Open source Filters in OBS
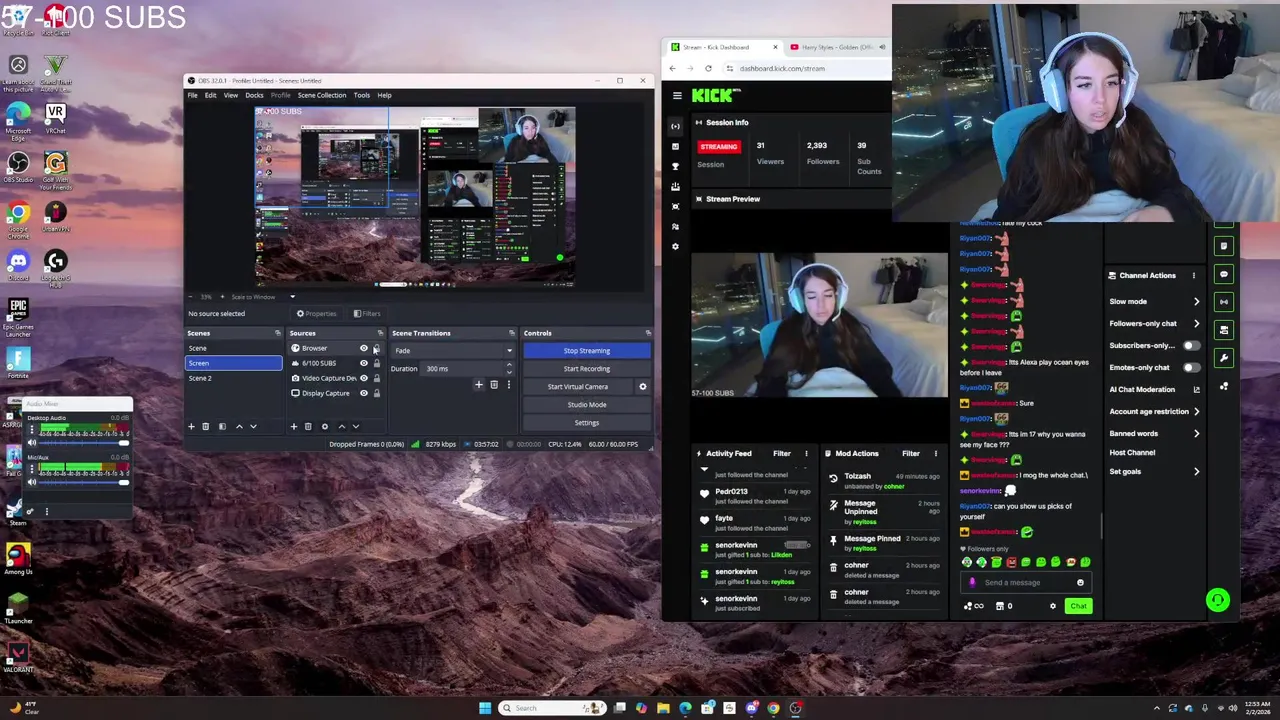The height and width of the screenshot is (720, 1280). pos(366,314)
